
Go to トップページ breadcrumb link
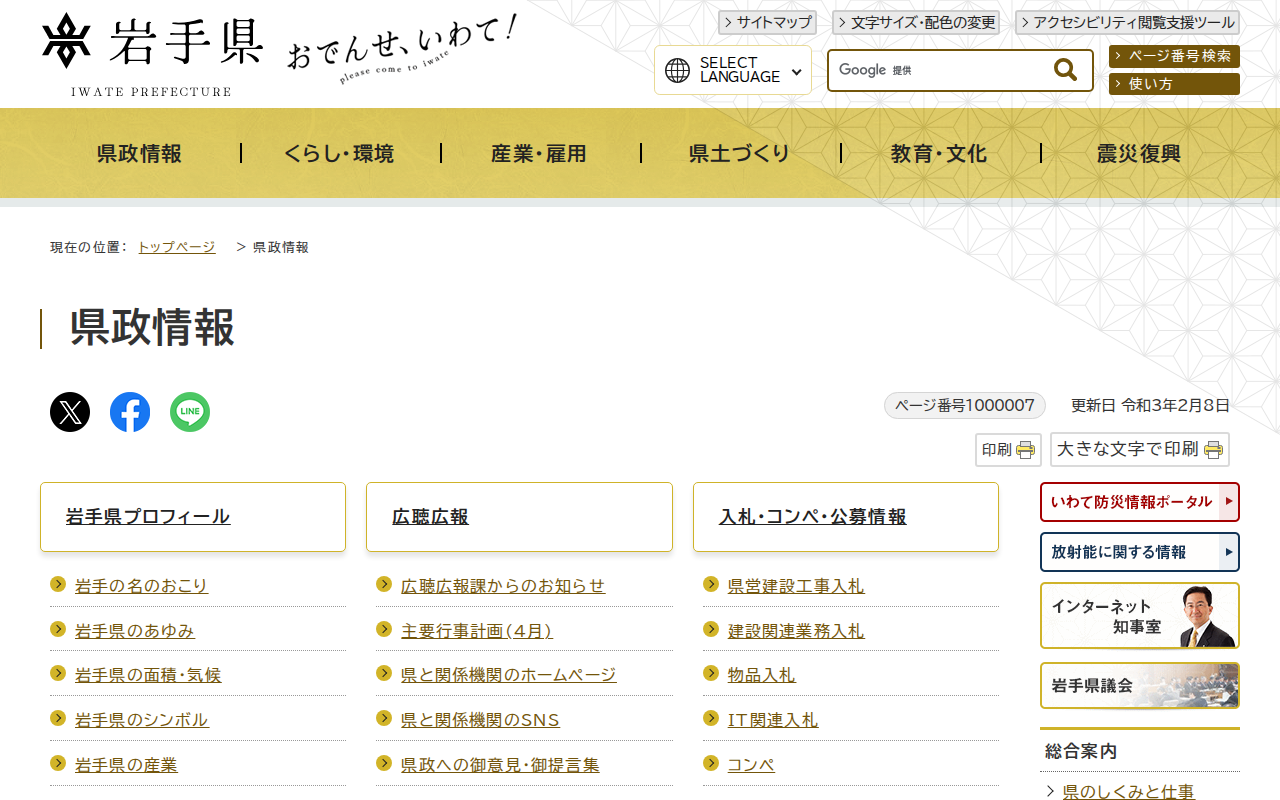click(x=176, y=247)
